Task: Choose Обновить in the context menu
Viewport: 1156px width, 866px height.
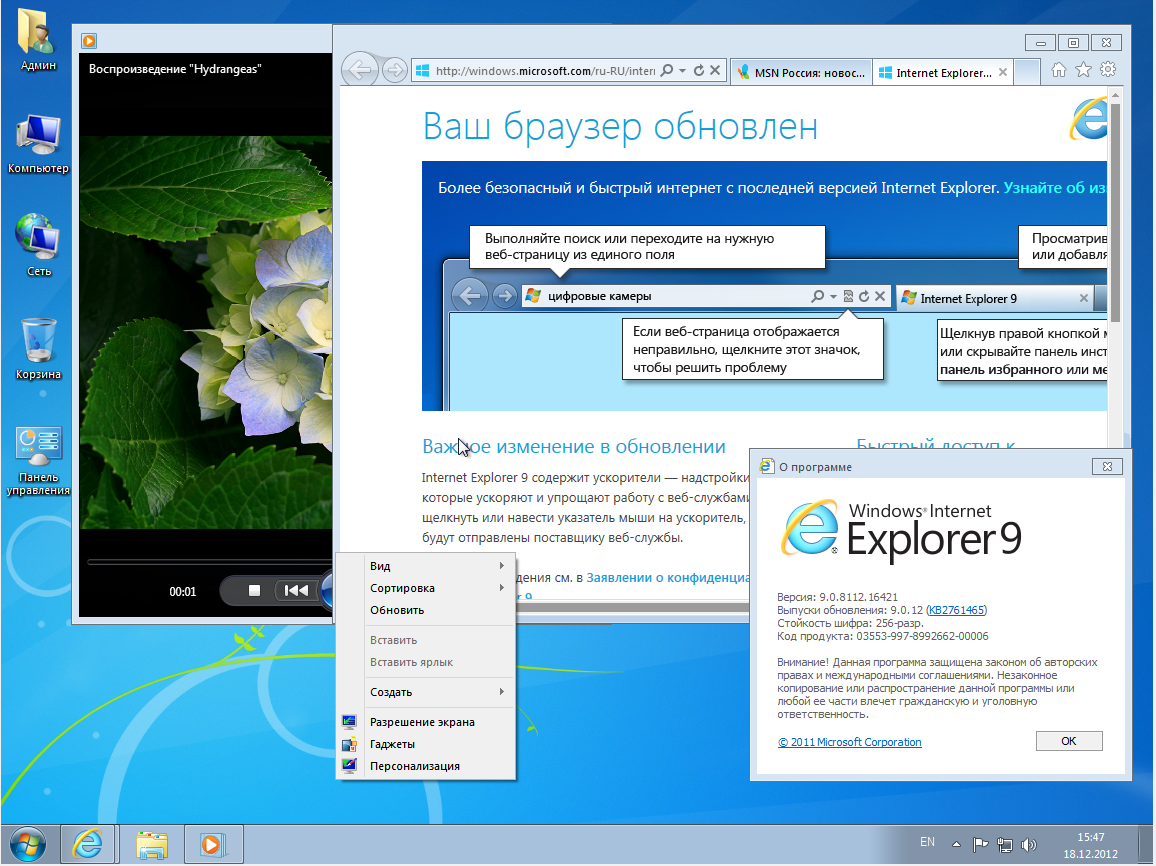Action: 425,610
